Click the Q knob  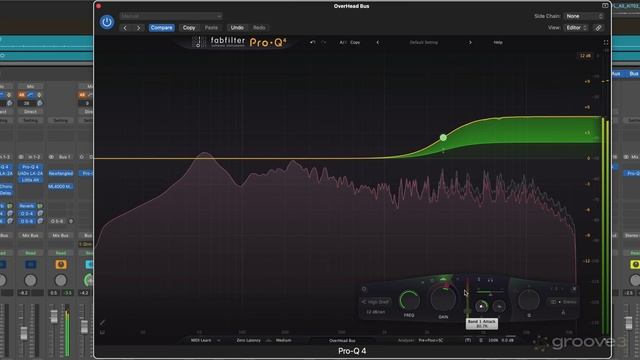point(529,300)
